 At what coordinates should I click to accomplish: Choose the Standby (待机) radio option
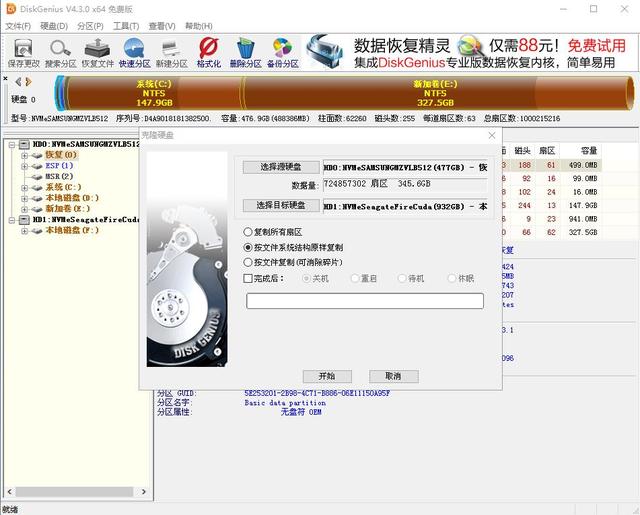click(411, 278)
